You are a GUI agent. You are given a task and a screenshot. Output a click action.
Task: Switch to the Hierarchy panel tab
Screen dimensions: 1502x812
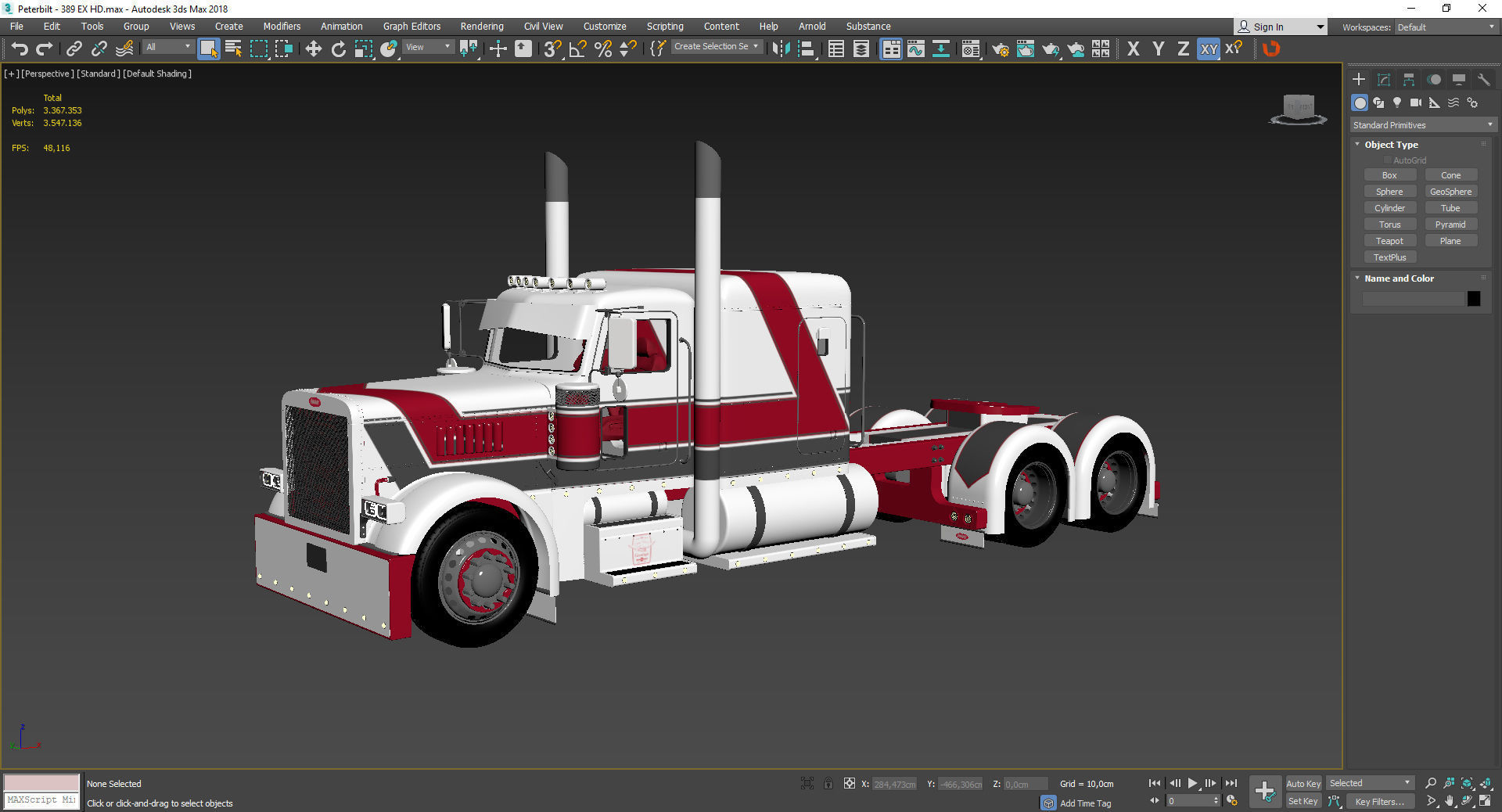1409,80
